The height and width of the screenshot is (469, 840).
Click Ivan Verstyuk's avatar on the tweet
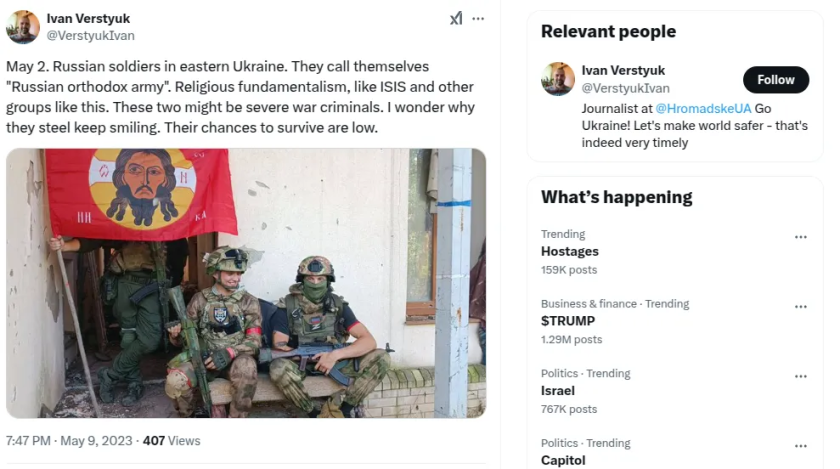click(23, 27)
